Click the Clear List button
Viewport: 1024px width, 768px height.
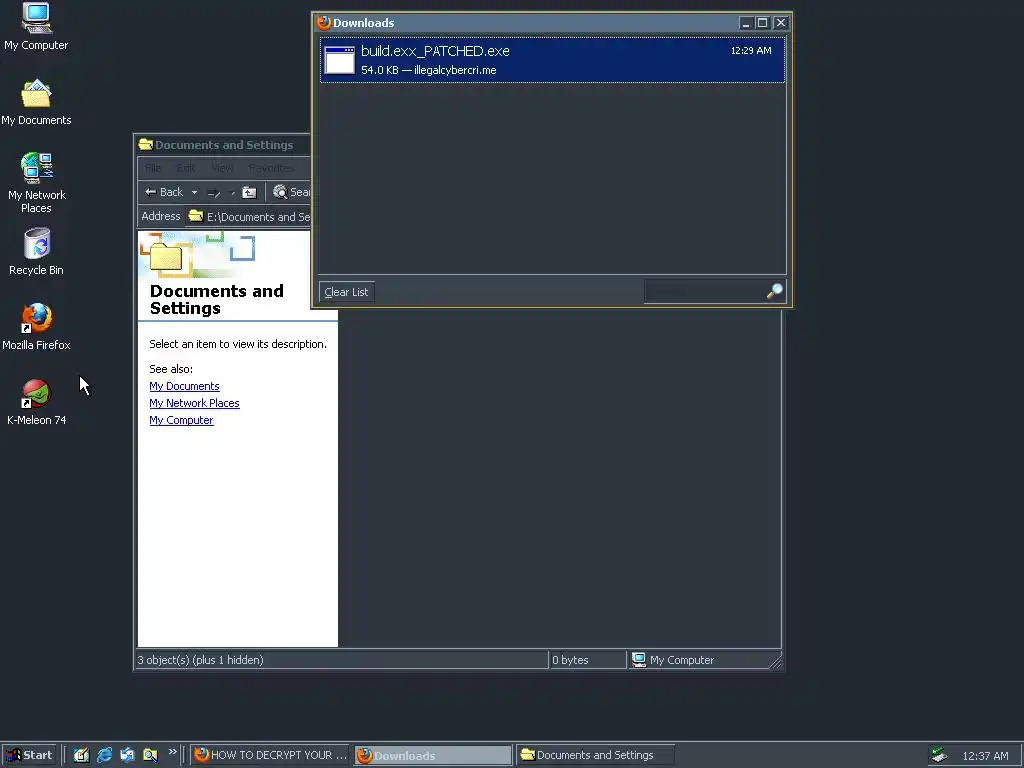point(346,292)
